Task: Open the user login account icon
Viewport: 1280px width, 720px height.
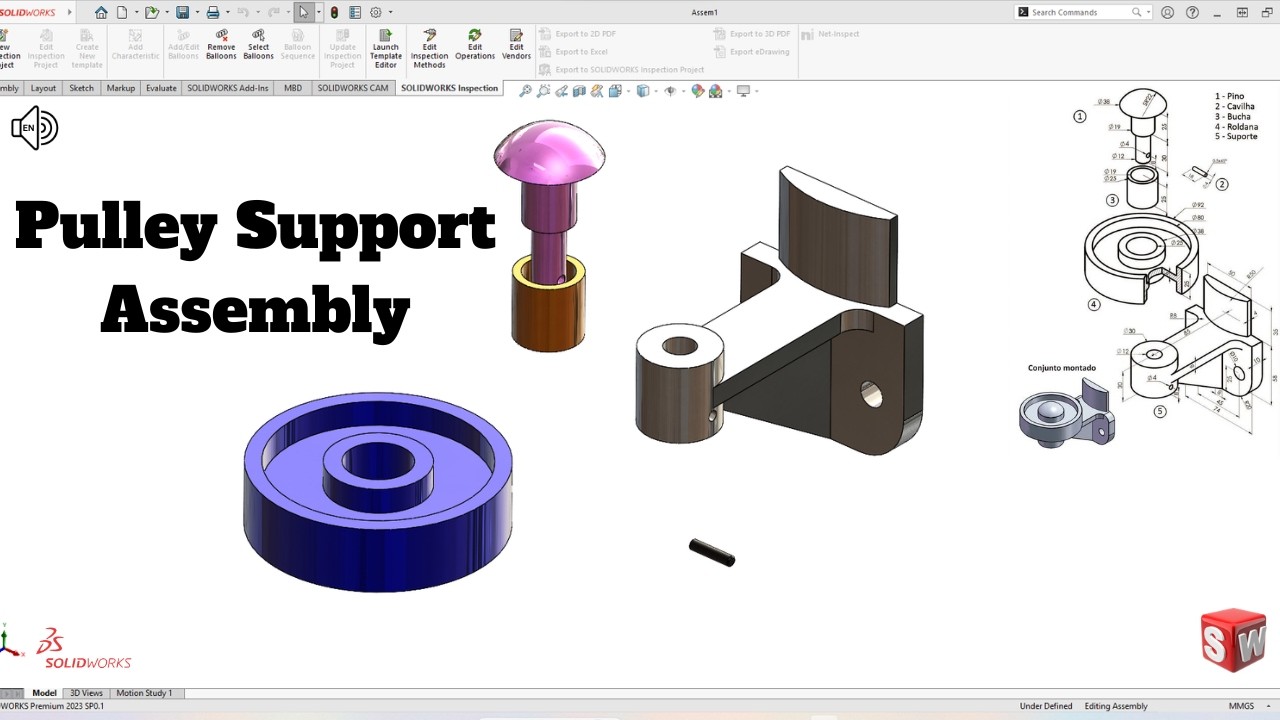Action: 1167,13
